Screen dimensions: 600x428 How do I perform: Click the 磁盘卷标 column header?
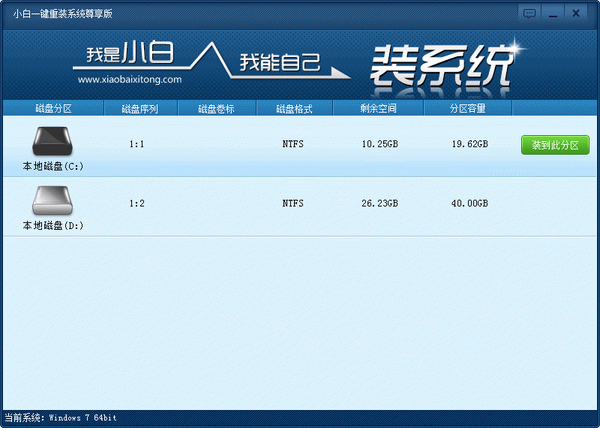(x=216, y=109)
